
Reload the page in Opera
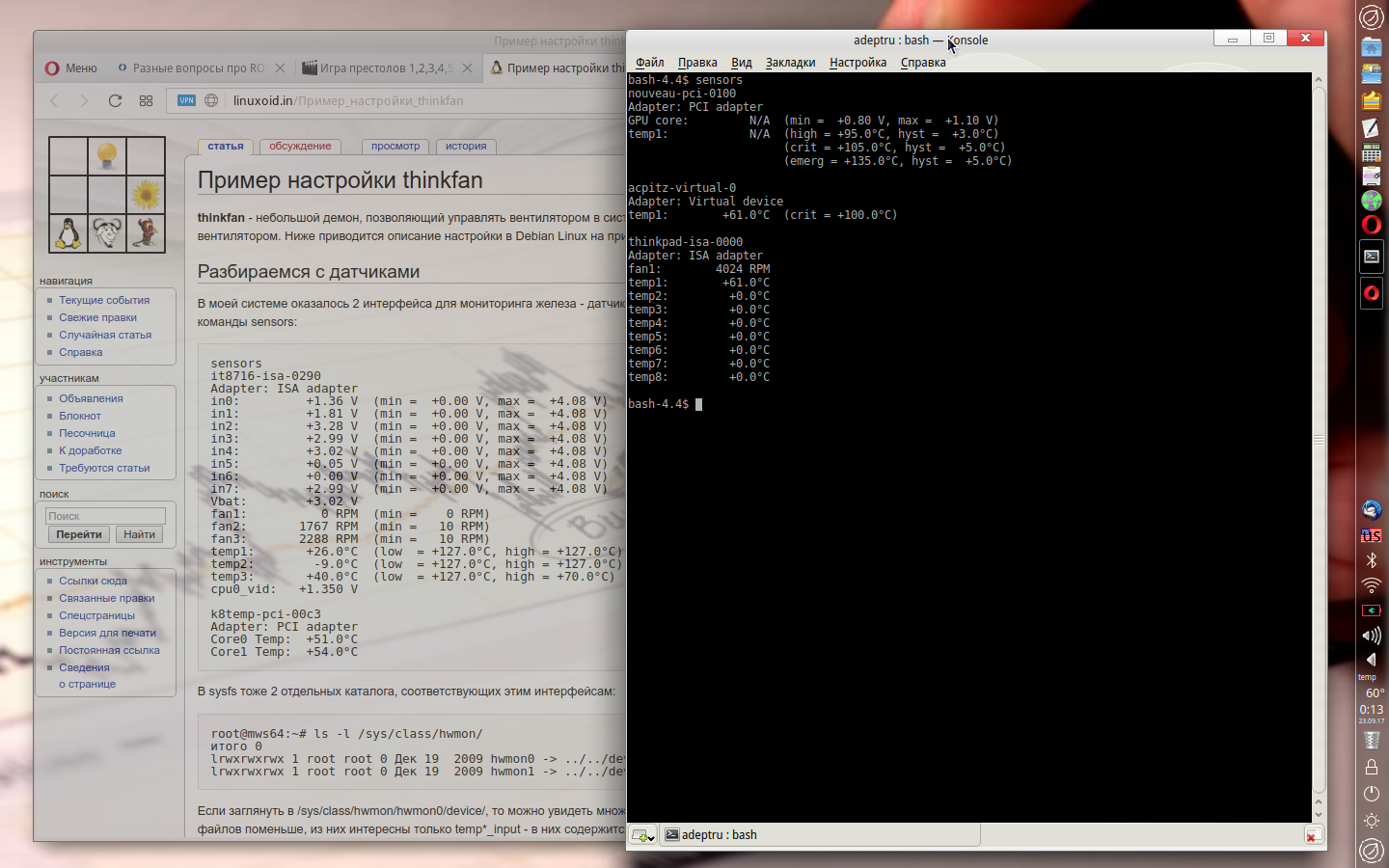click(115, 100)
